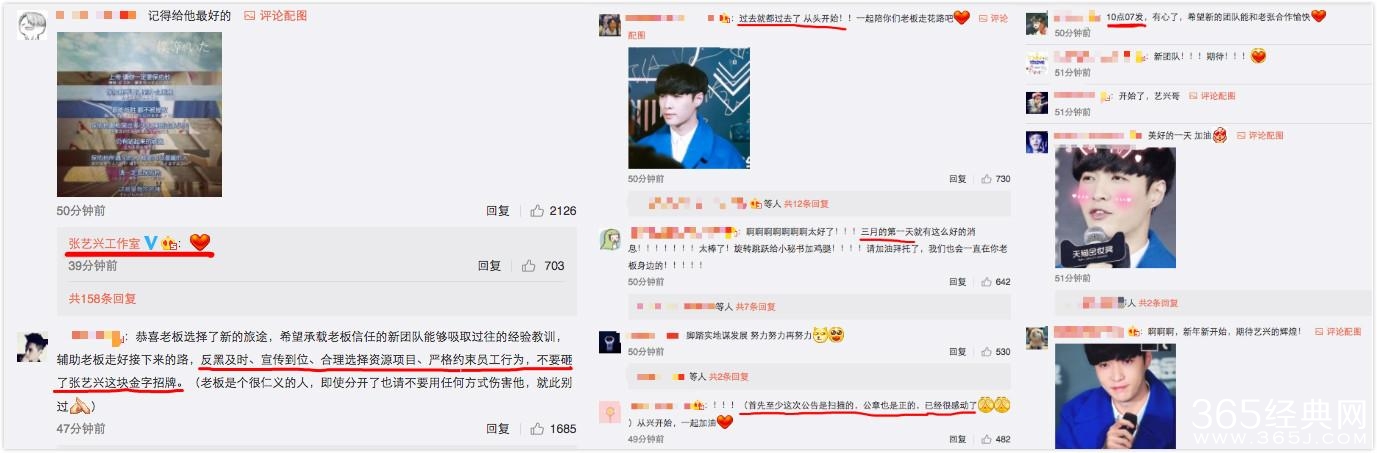The image size is (1377, 453).
Task: Like the comment with 2126 likes
Action: (537, 211)
